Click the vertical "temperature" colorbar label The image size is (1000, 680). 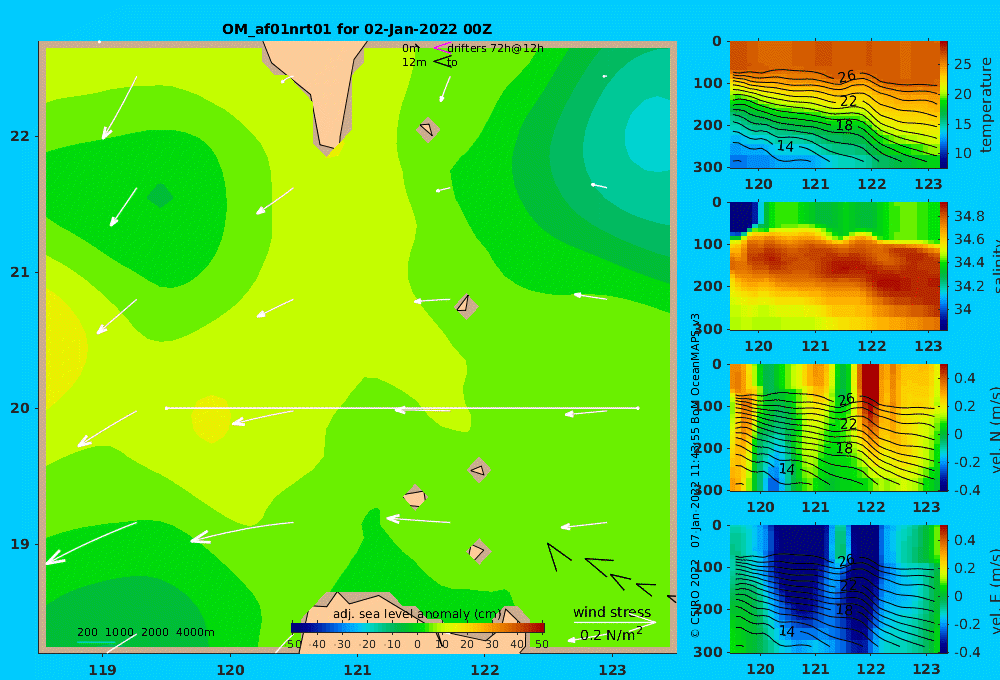tap(986, 105)
